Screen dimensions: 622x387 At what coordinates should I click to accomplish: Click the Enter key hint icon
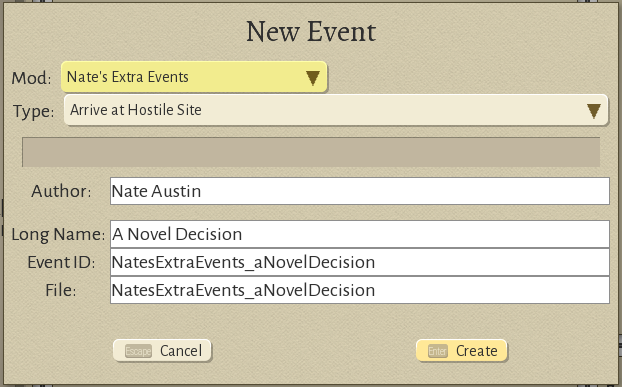coord(438,351)
